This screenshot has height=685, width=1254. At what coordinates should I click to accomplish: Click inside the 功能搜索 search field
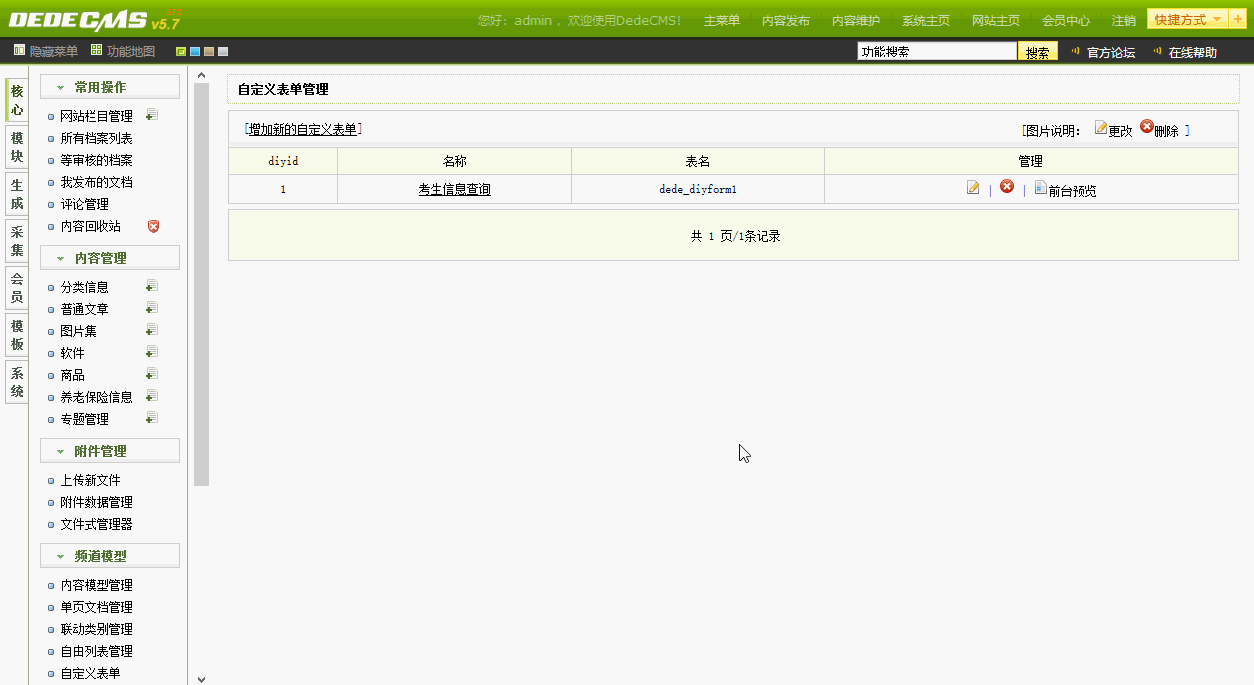point(935,49)
